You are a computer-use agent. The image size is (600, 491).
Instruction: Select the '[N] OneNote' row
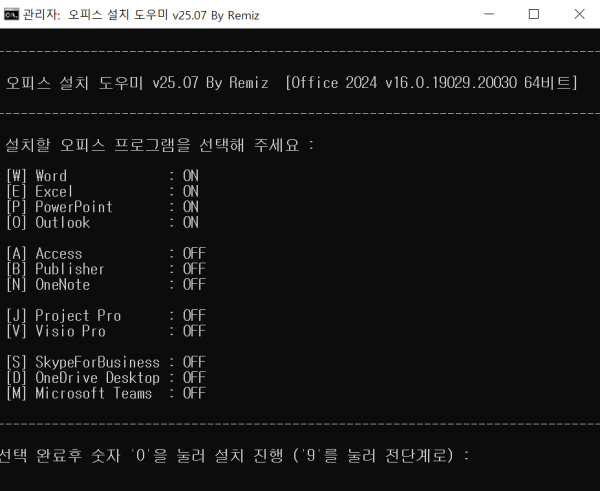(x=106, y=285)
